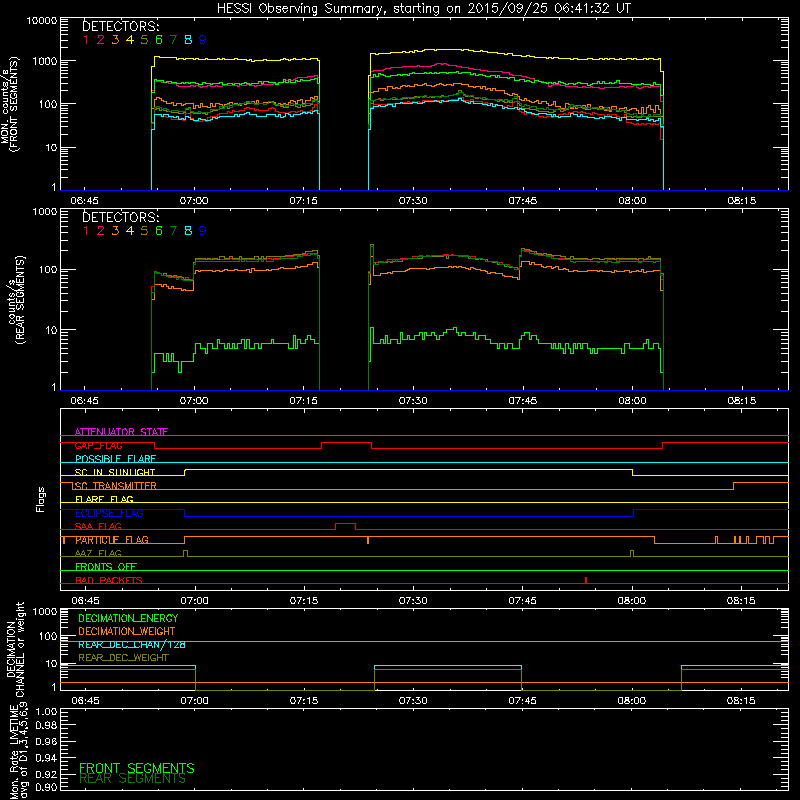Click the FLARE_FLAG label
The width and height of the screenshot is (800, 800).
coord(104,499)
